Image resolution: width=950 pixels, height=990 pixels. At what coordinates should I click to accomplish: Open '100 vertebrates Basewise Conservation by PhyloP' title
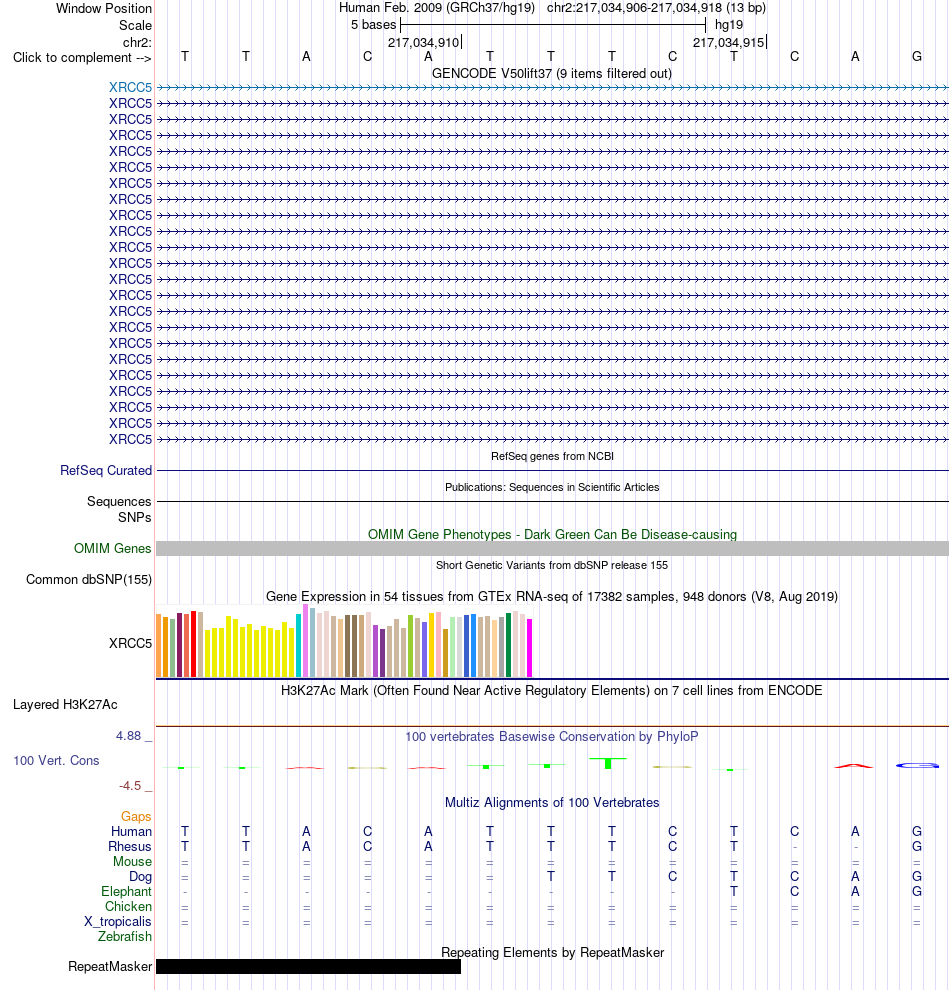[x=552, y=736]
